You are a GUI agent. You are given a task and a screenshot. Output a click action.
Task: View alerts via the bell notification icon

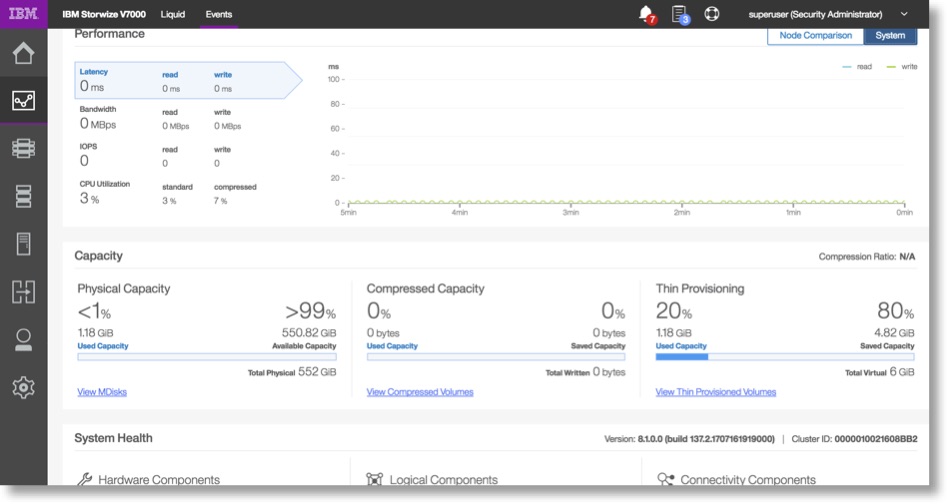[x=646, y=14]
